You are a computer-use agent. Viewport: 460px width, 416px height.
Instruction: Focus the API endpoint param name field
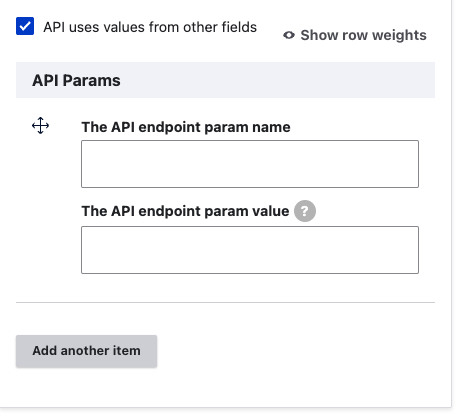(250, 164)
